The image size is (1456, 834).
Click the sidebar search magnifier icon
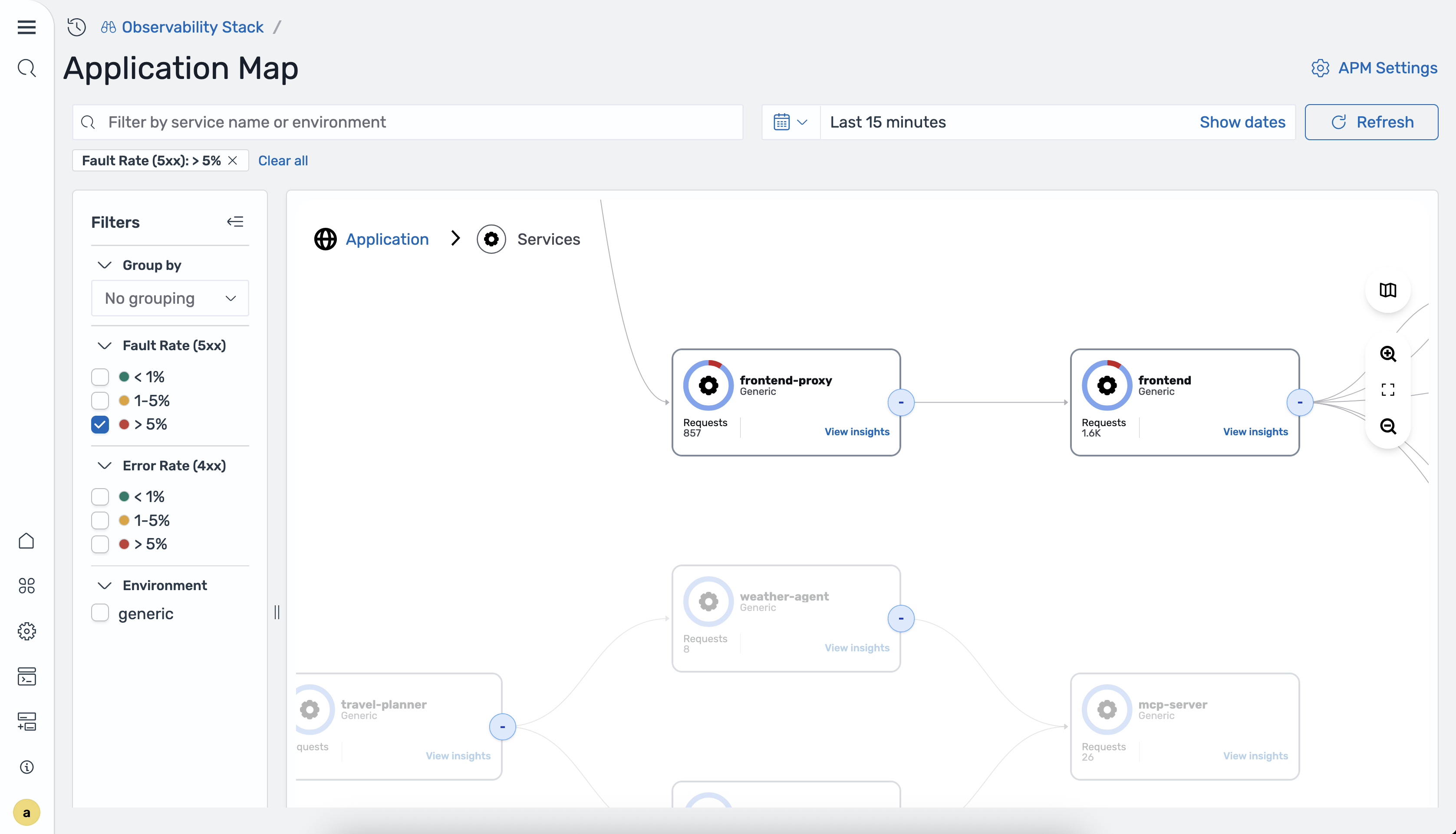tap(26, 68)
